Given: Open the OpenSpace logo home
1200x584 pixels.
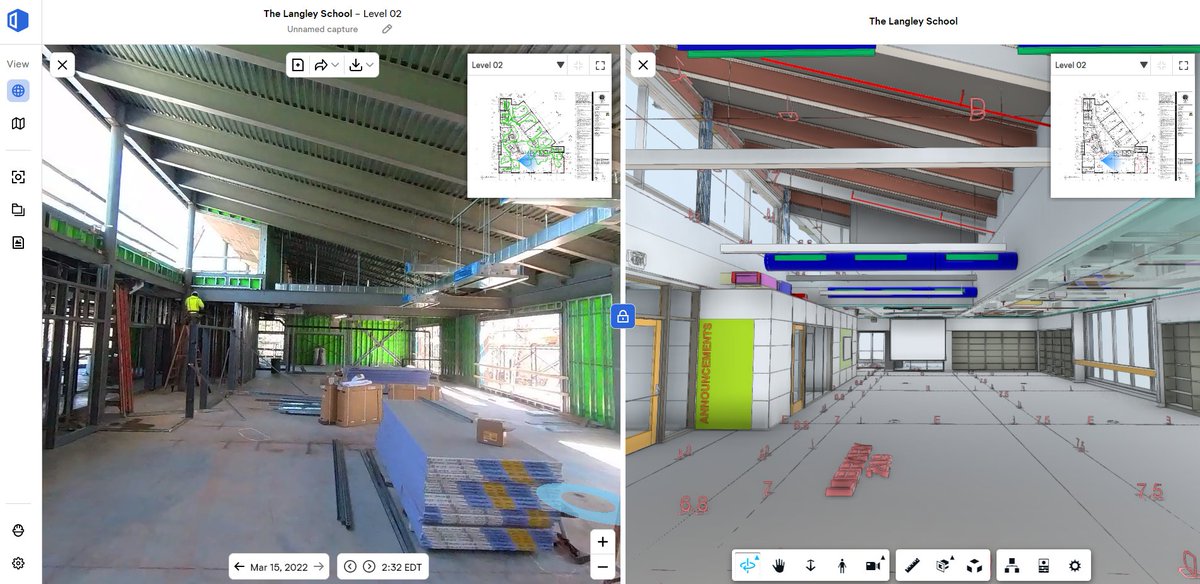Looking at the screenshot, I should pos(19,19).
